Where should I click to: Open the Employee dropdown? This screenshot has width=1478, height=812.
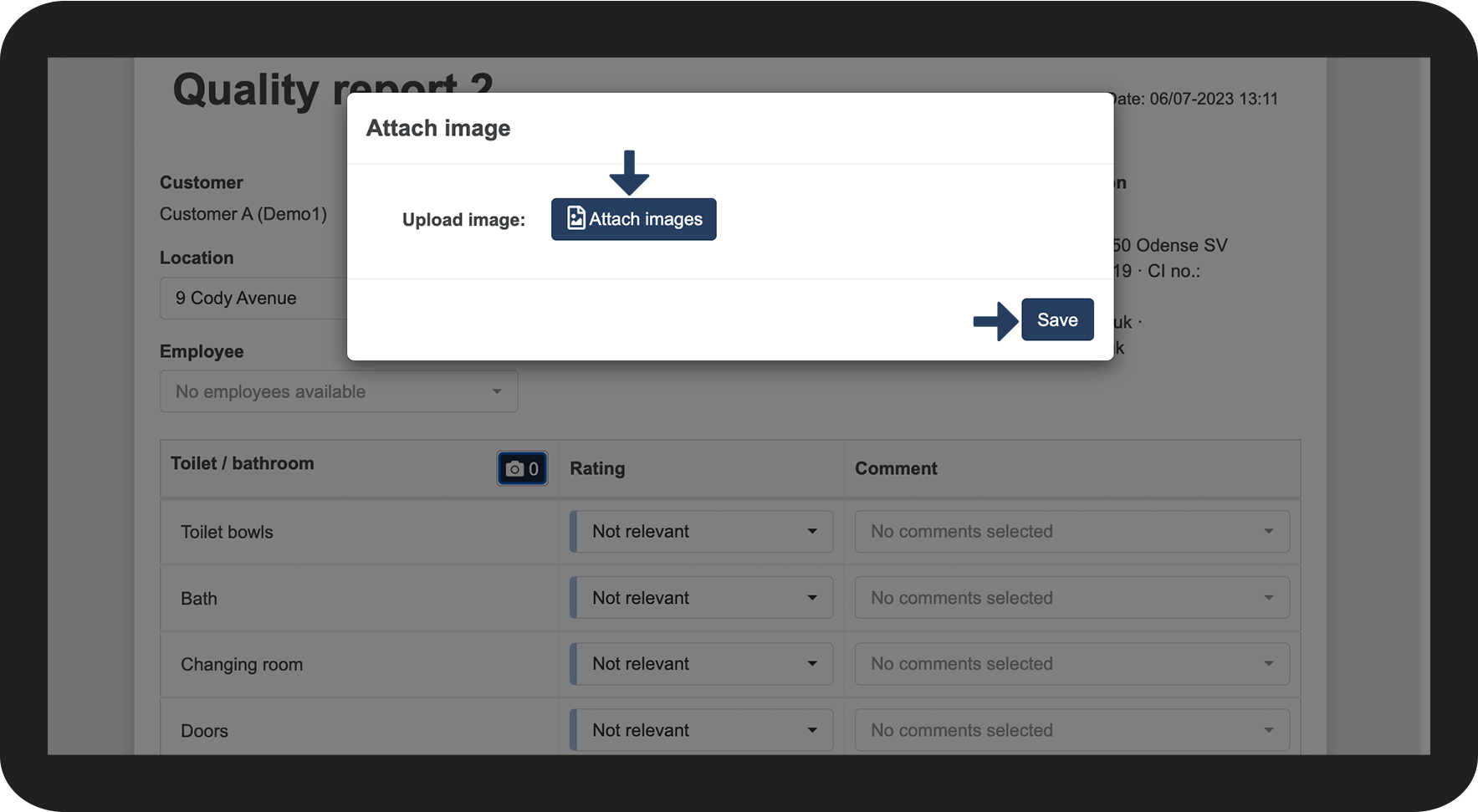click(339, 391)
